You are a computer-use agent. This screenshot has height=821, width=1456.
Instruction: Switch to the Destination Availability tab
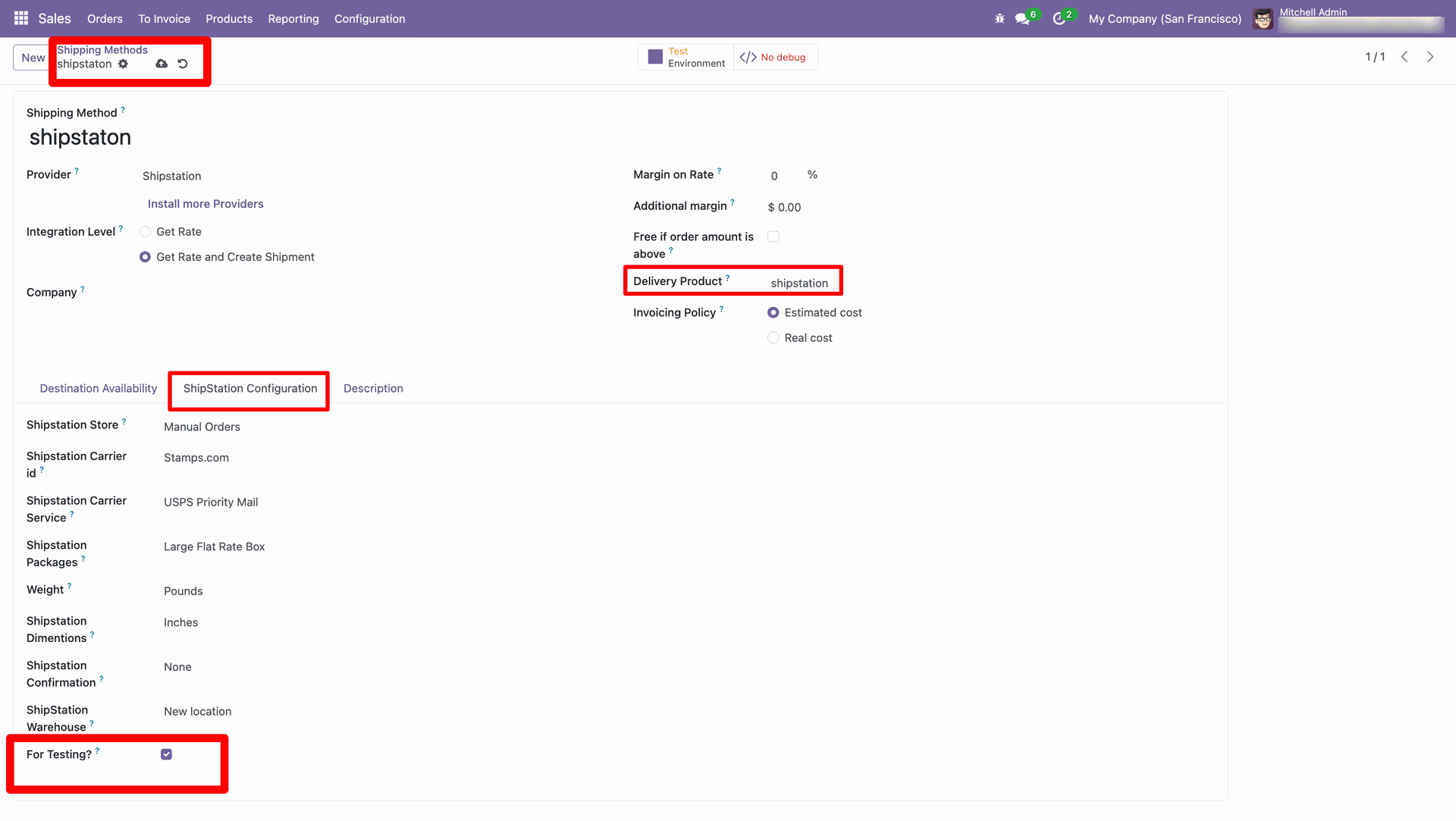[98, 388]
